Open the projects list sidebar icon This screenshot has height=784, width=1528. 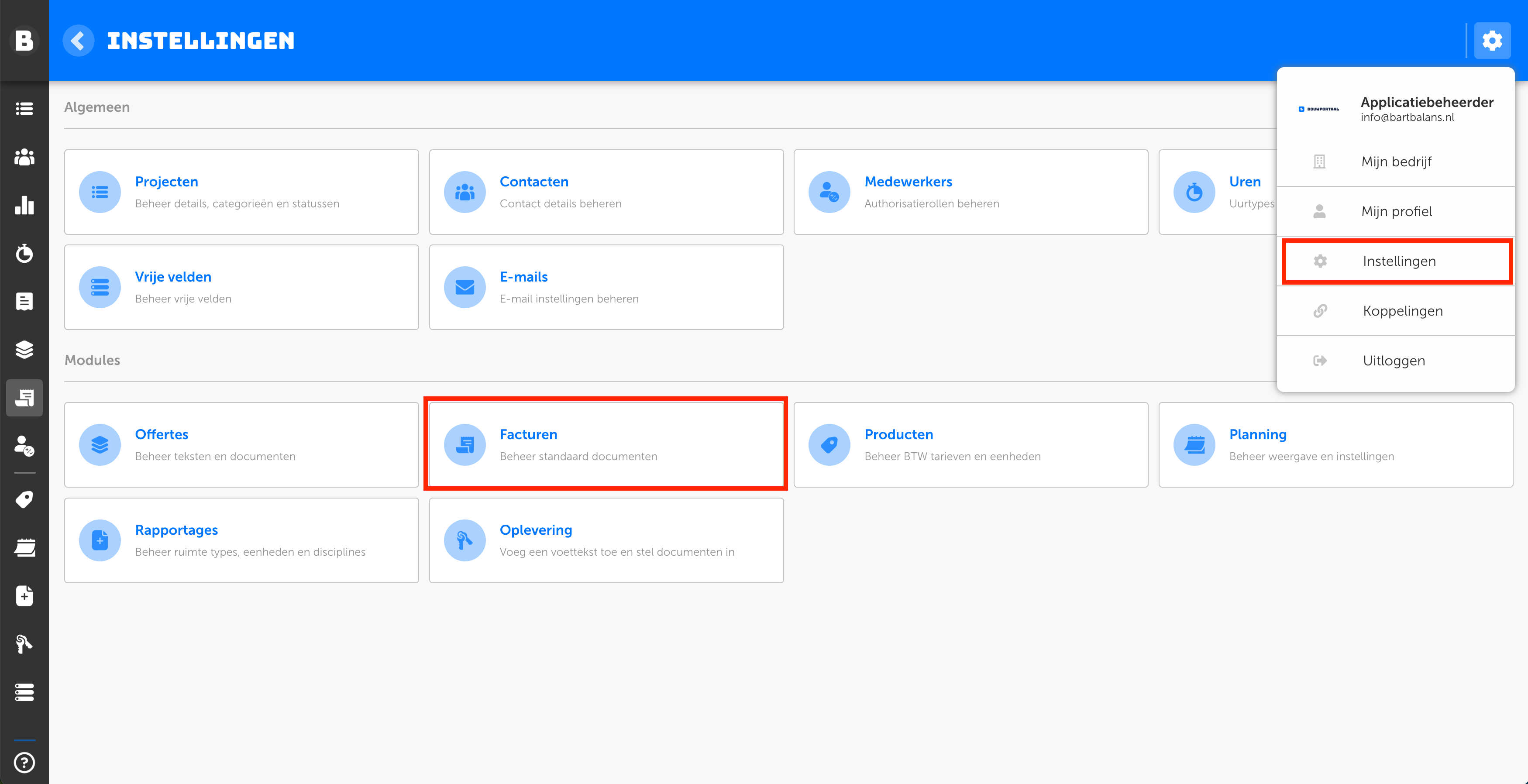[x=24, y=109]
